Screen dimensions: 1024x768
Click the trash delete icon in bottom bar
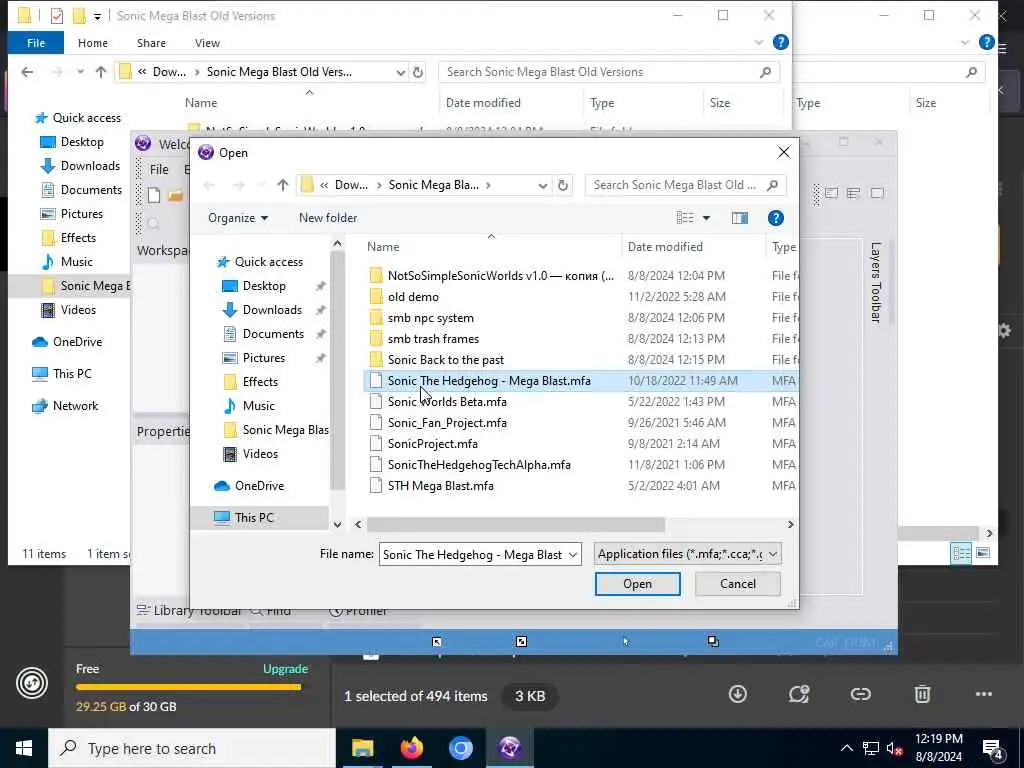click(922, 694)
